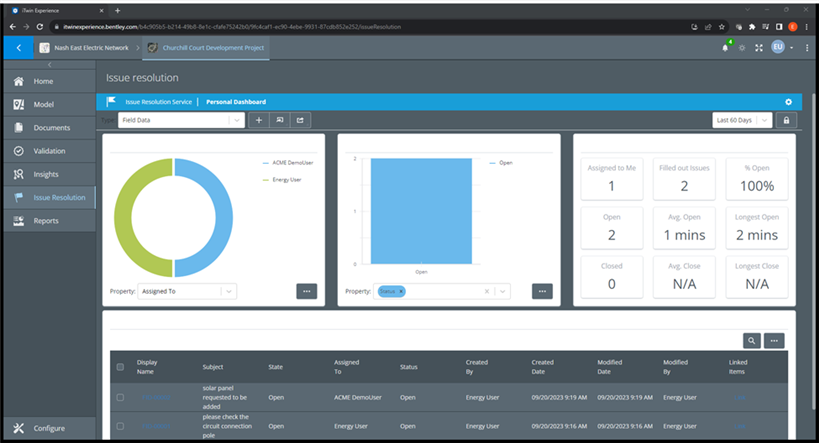
Task: Open the Validation sidebar item
Action: pos(49,151)
